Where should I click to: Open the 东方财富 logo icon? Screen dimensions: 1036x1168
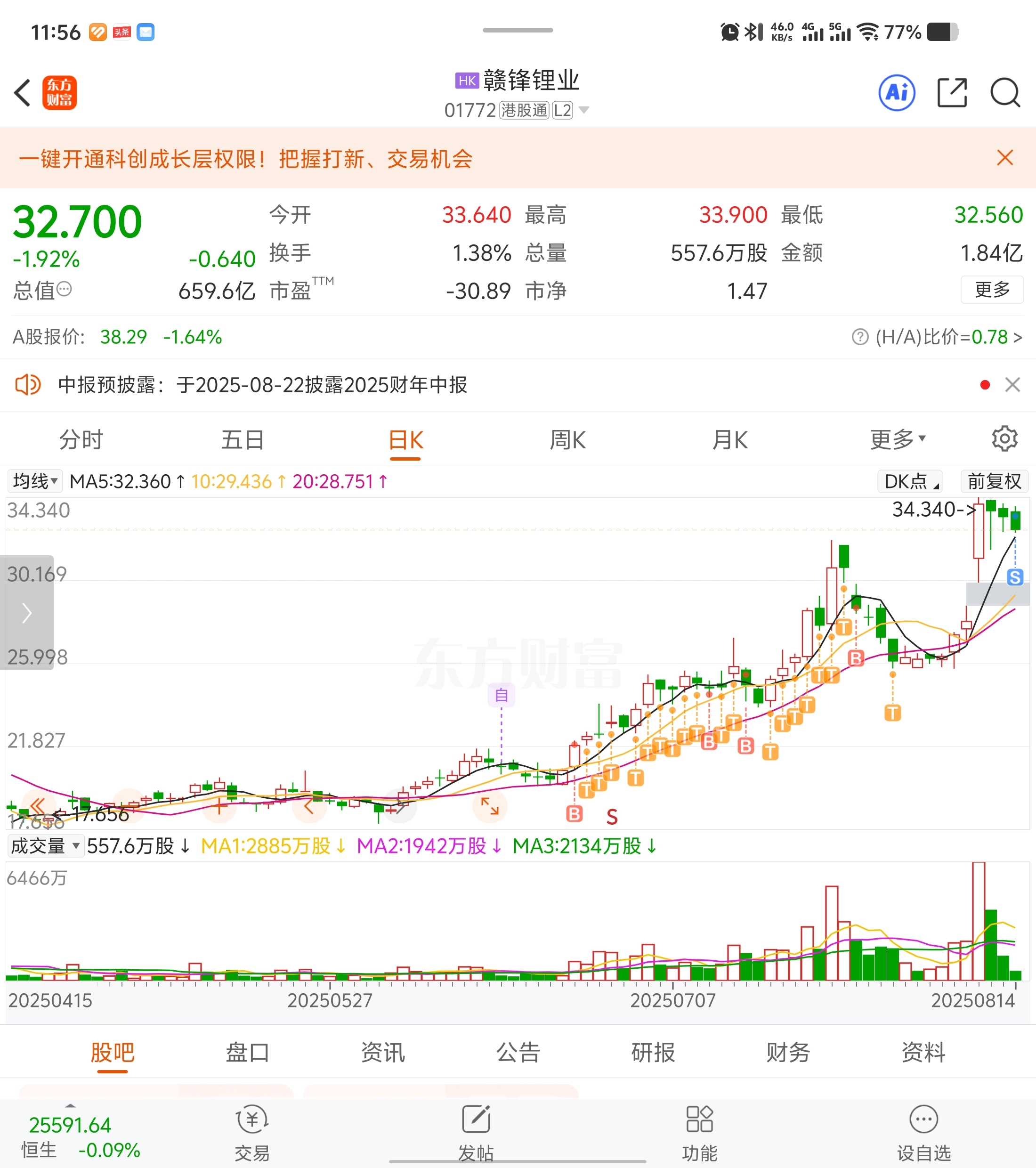click(59, 93)
